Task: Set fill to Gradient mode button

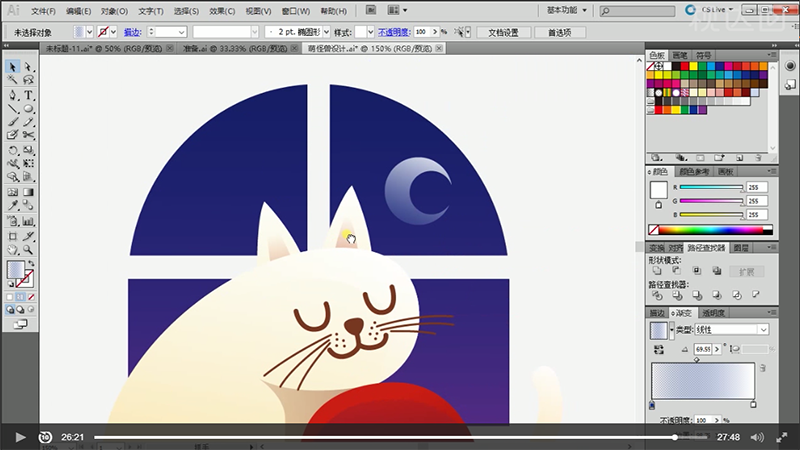Action: click(x=20, y=297)
